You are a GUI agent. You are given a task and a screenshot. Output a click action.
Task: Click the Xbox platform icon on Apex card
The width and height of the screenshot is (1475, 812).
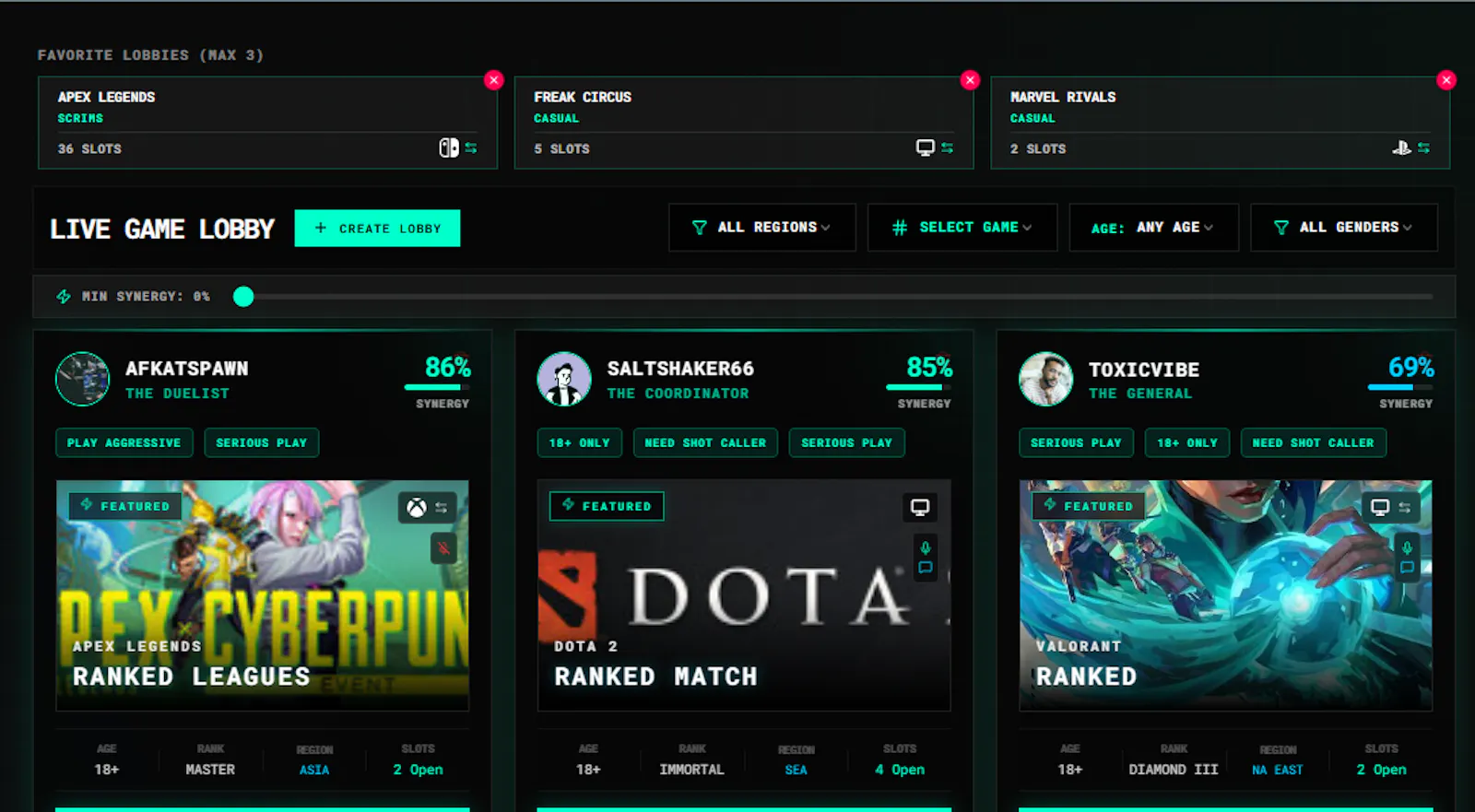point(418,508)
